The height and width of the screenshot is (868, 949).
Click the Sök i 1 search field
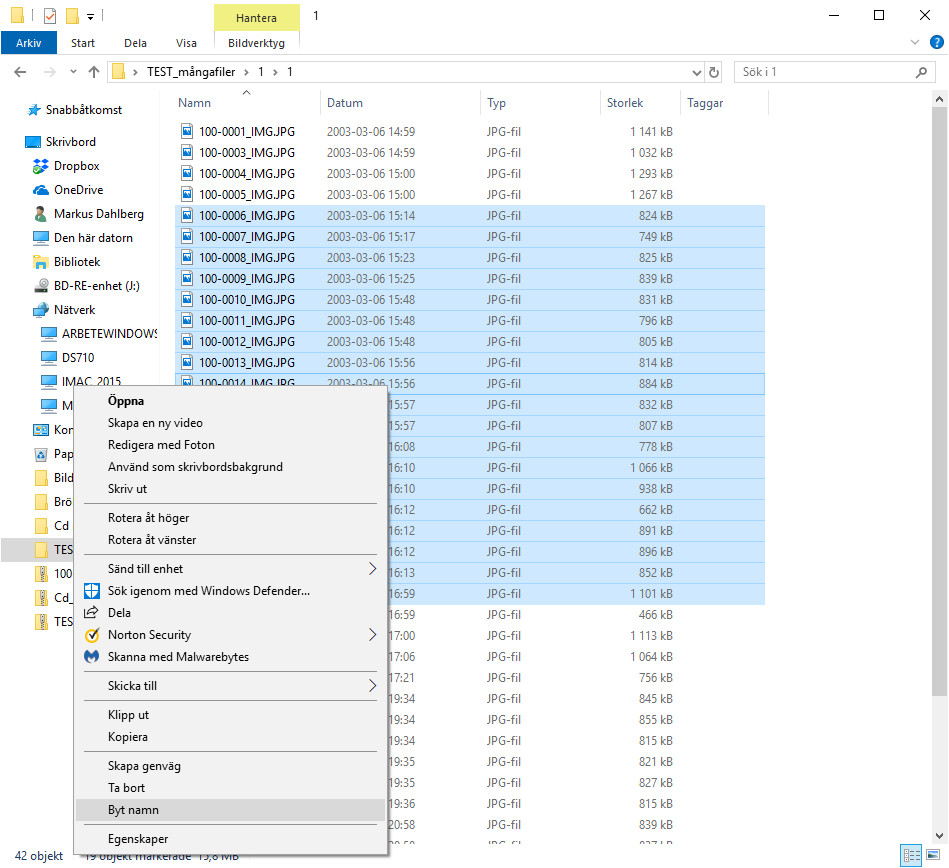point(823,73)
